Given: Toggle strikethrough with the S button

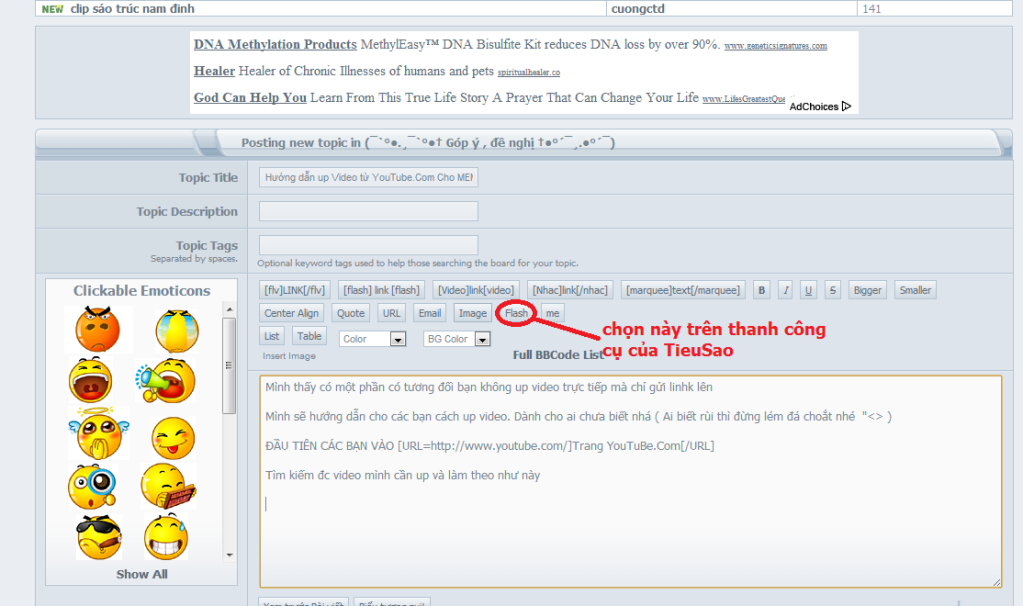Looking at the screenshot, I should [x=832, y=290].
